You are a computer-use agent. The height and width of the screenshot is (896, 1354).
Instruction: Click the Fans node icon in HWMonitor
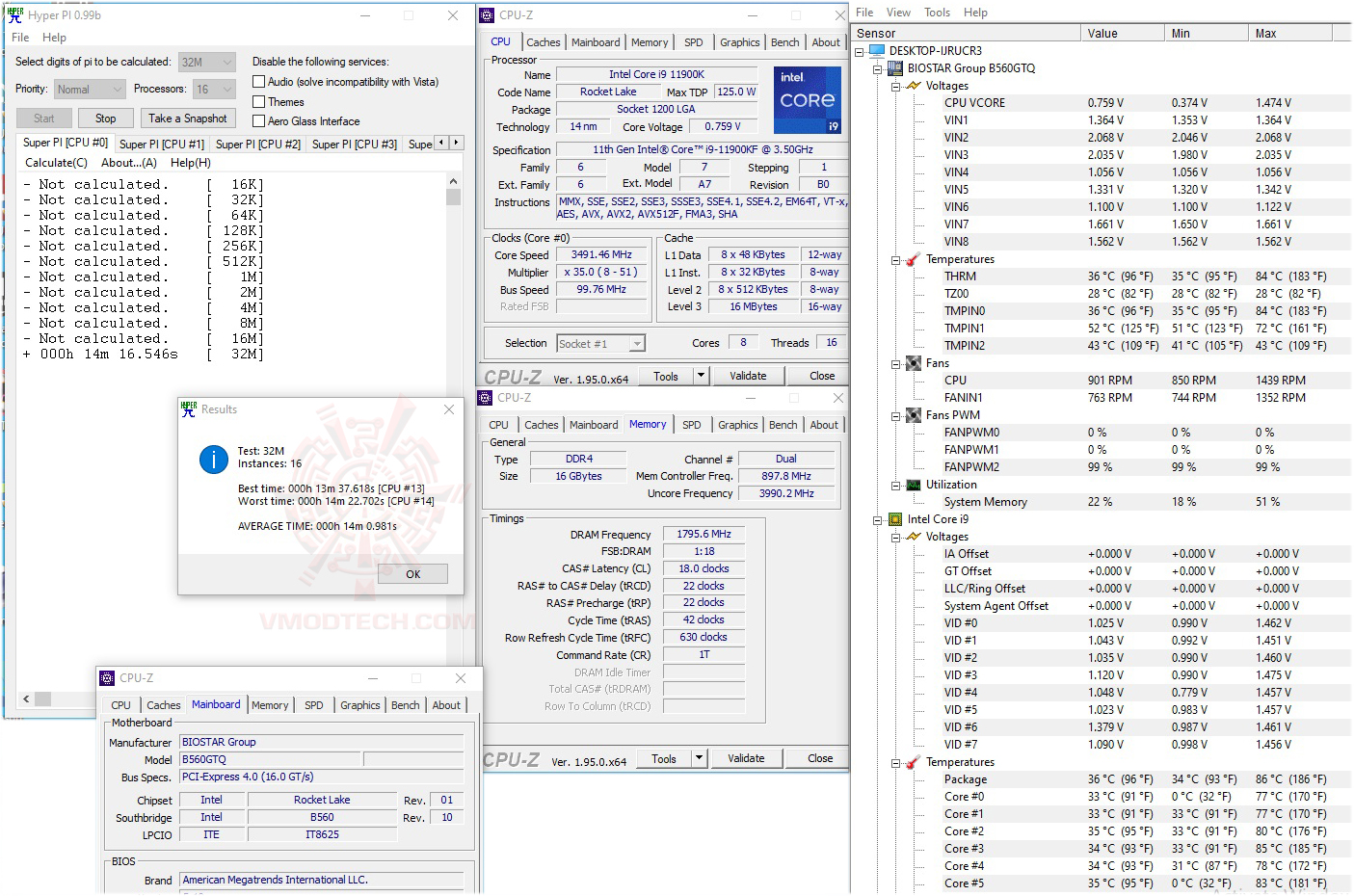[x=913, y=363]
